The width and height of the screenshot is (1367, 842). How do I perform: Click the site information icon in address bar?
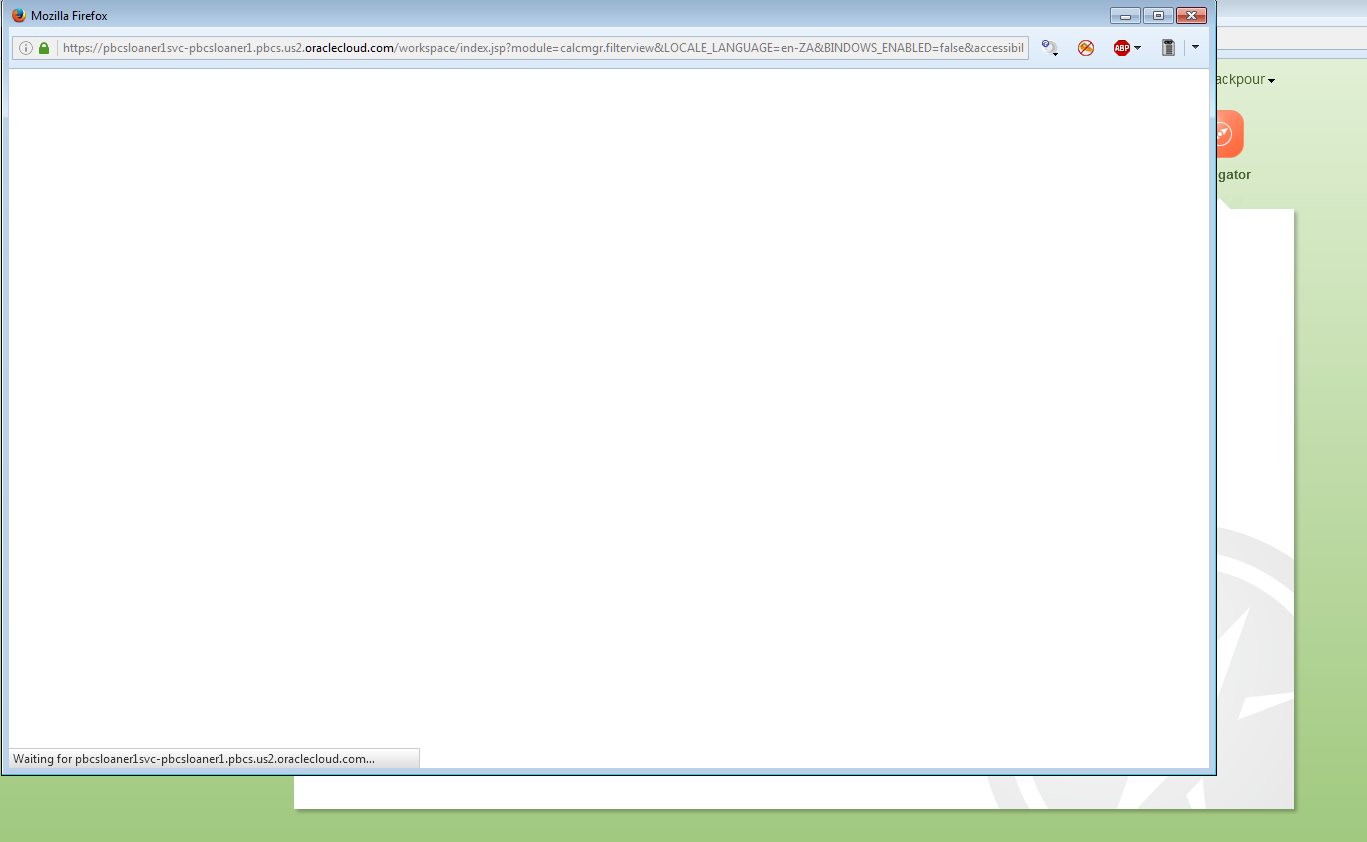click(26, 48)
